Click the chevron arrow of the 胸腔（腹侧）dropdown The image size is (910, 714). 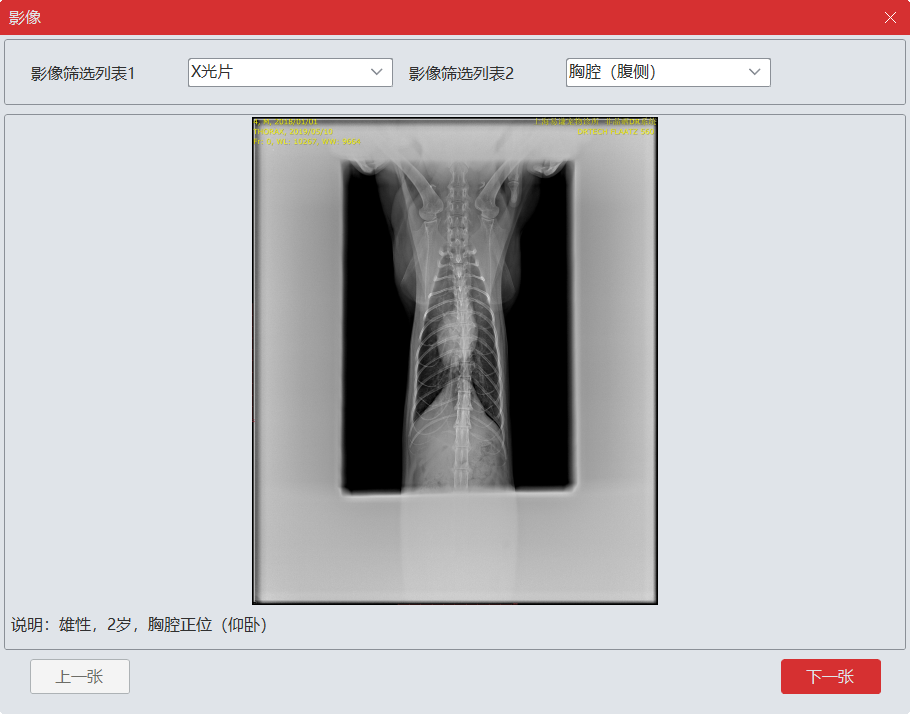click(755, 72)
